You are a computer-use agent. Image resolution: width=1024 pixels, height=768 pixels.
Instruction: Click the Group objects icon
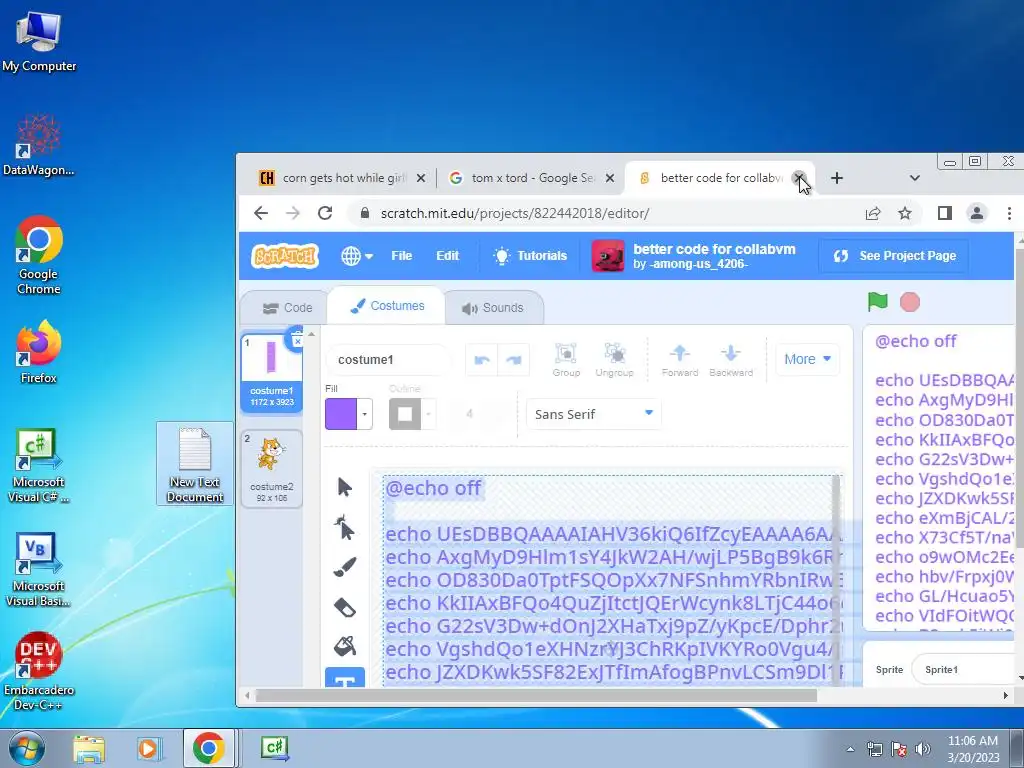coord(566,360)
